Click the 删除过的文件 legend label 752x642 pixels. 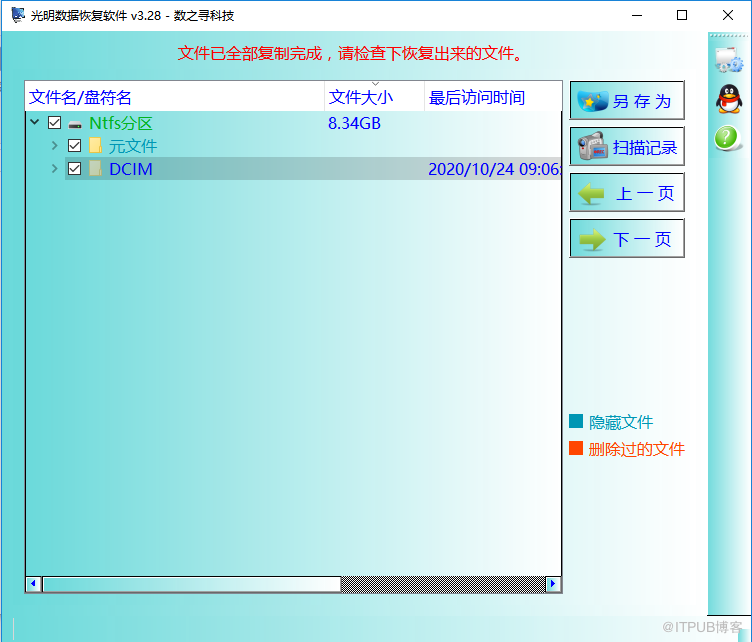coord(636,449)
